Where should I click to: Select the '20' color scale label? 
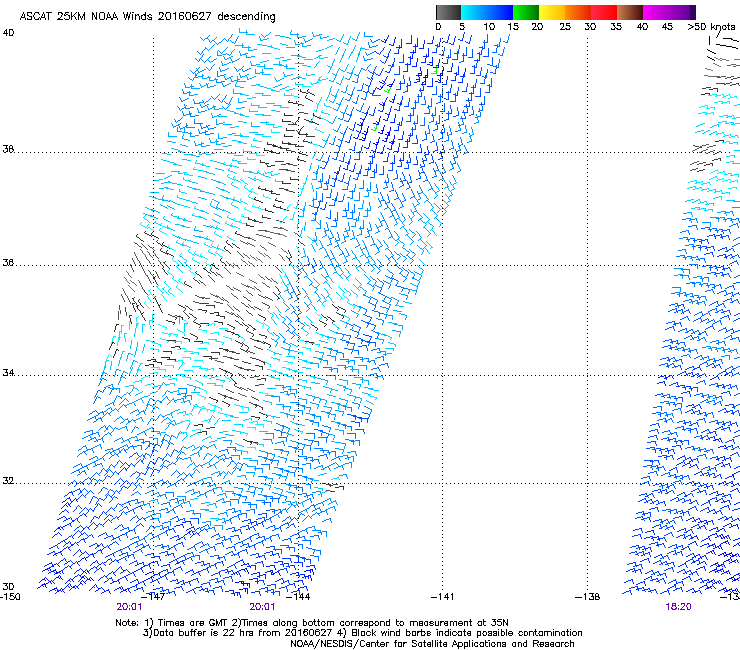tap(537, 27)
